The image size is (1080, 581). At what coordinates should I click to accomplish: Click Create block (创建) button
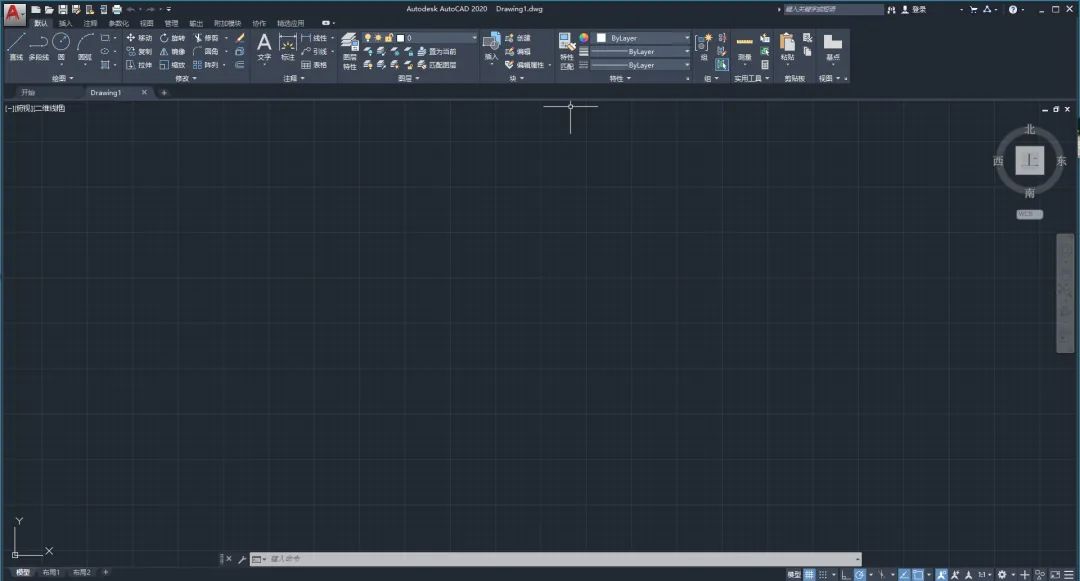point(518,38)
